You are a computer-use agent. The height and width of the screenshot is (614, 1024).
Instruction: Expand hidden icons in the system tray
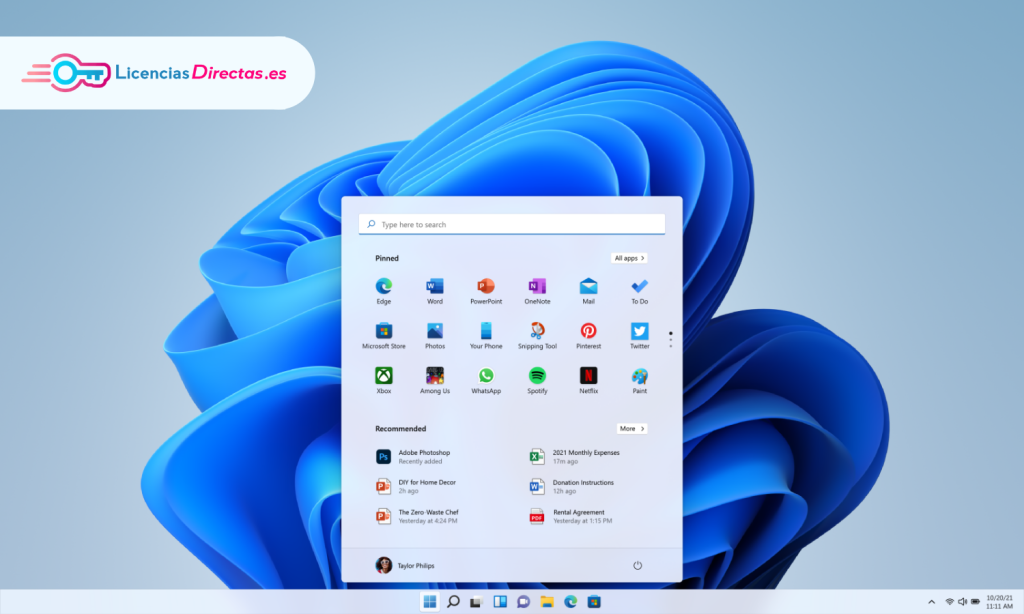tap(931, 601)
